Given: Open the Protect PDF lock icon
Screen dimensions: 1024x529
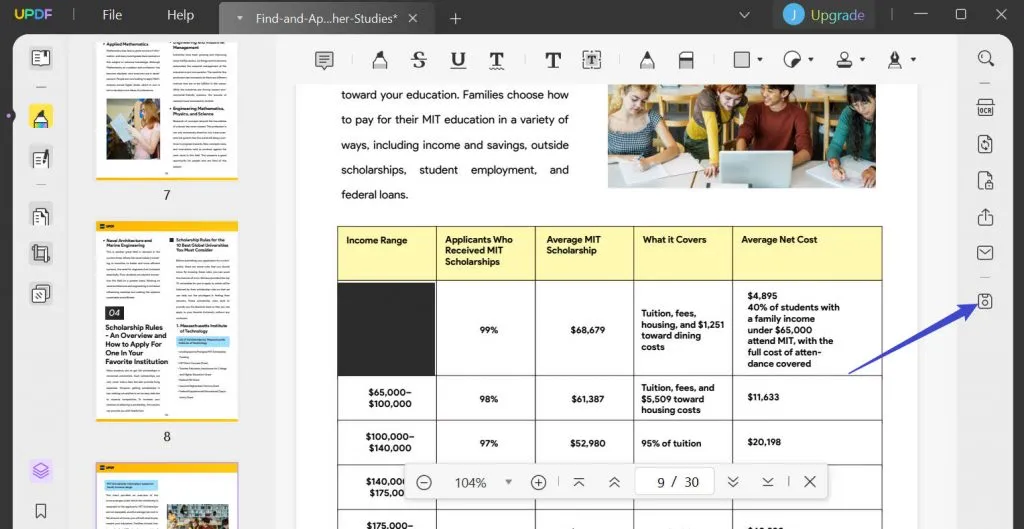Looking at the screenshot, I should pos(985,180).
